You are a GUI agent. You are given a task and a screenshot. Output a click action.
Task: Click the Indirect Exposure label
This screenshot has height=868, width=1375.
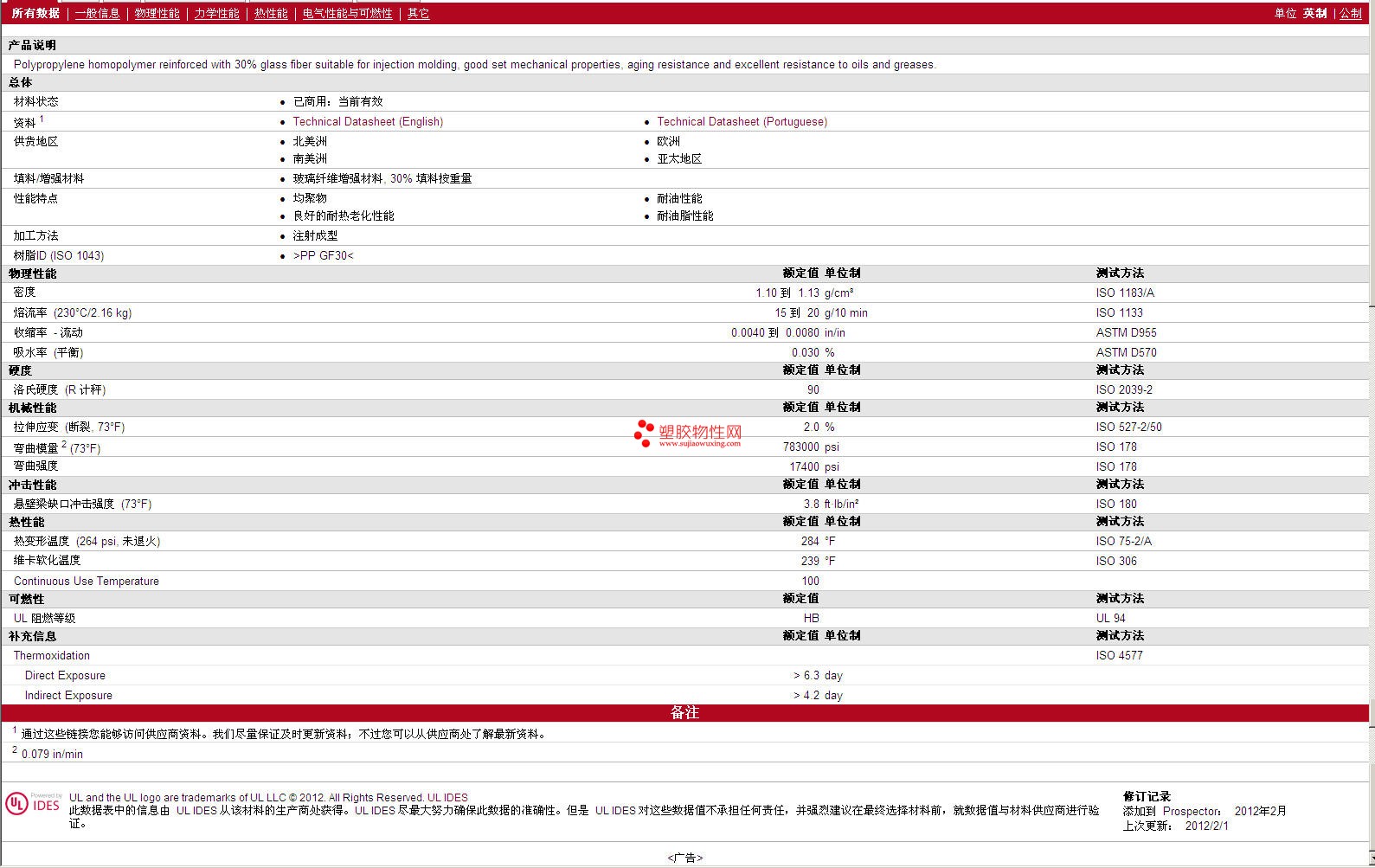click(68, 696)
